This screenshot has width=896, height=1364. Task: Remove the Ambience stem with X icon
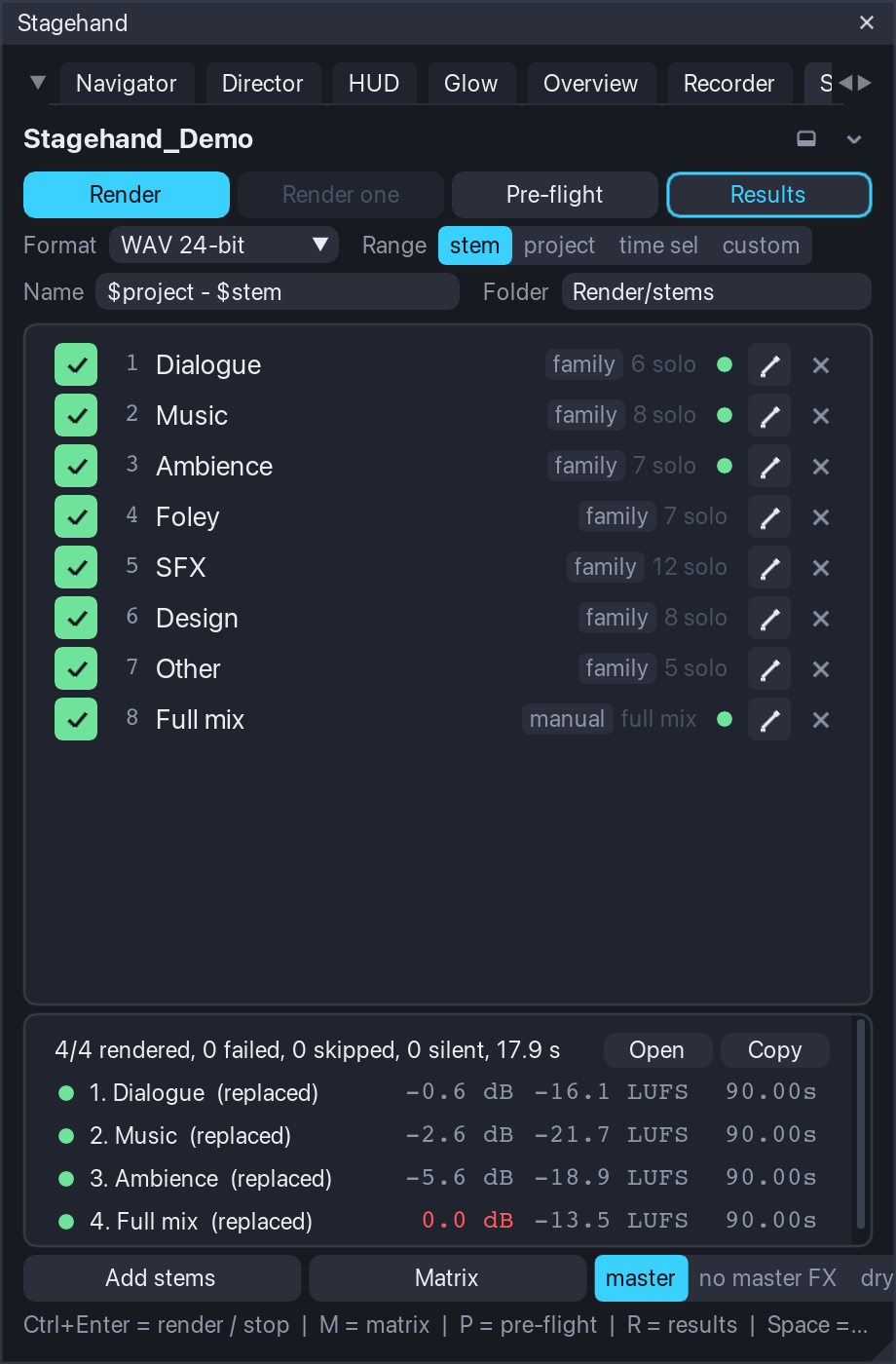click(x=821, y=467)
